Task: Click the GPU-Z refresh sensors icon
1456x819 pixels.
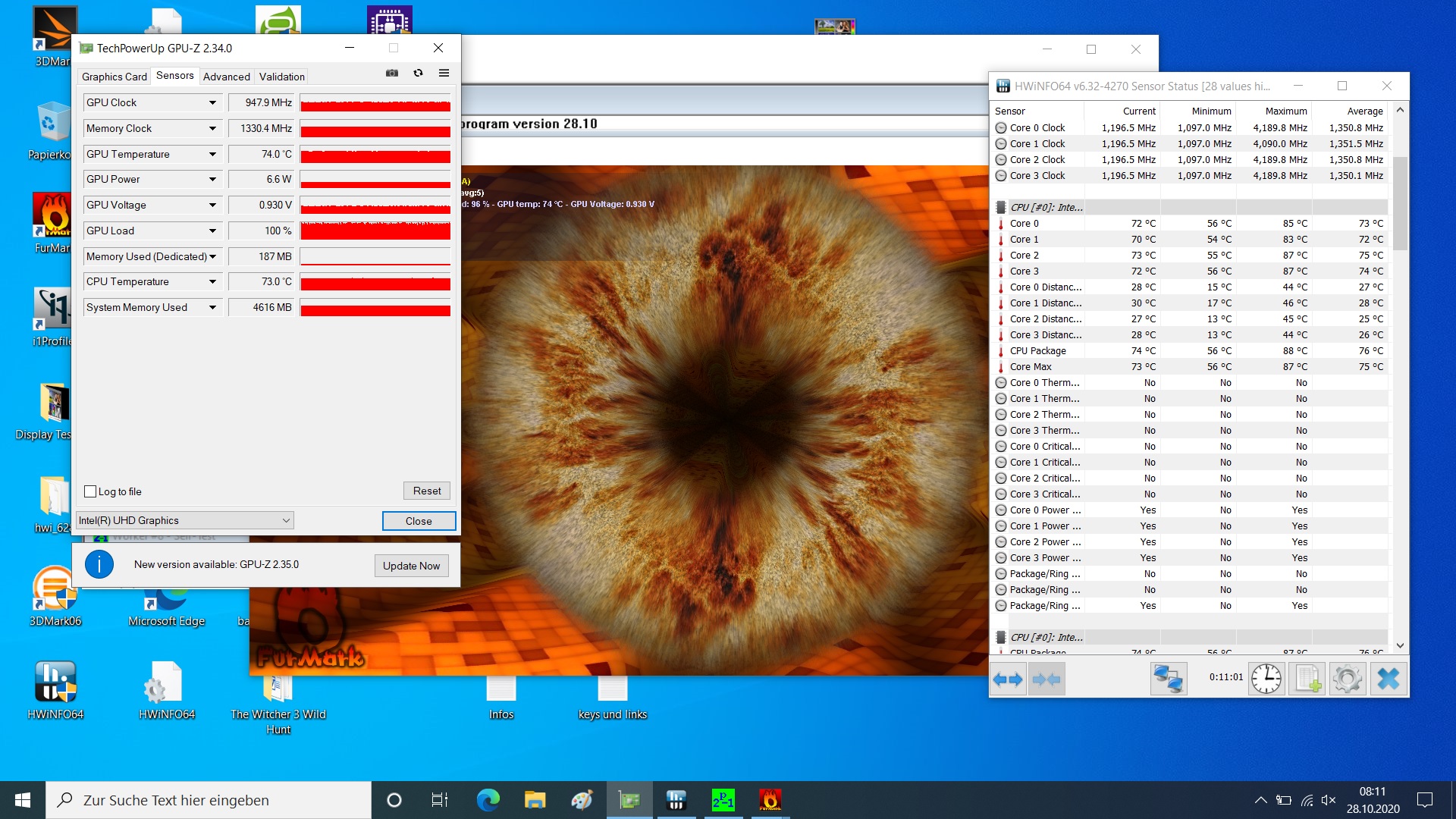Action: [418, 73]
